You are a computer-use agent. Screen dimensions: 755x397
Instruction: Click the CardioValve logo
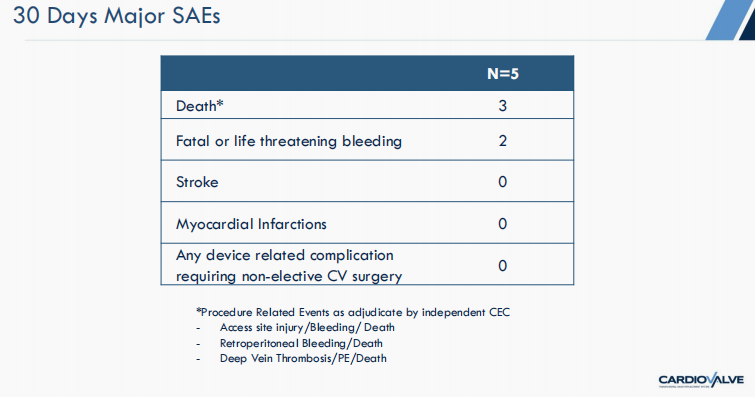coord(701,380)
